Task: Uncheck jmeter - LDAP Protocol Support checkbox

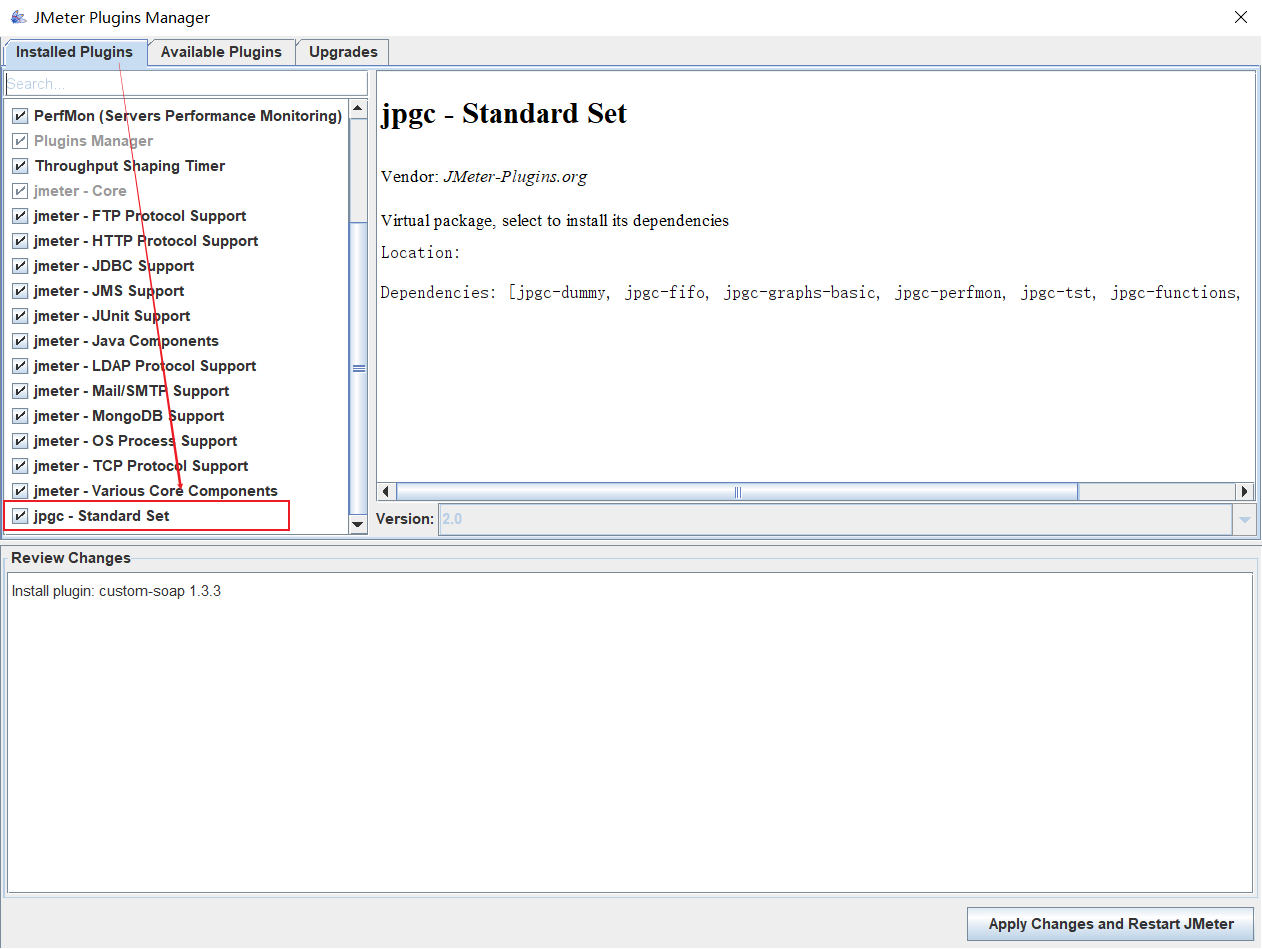Action: pyautogui.click(x=20, y=366)
